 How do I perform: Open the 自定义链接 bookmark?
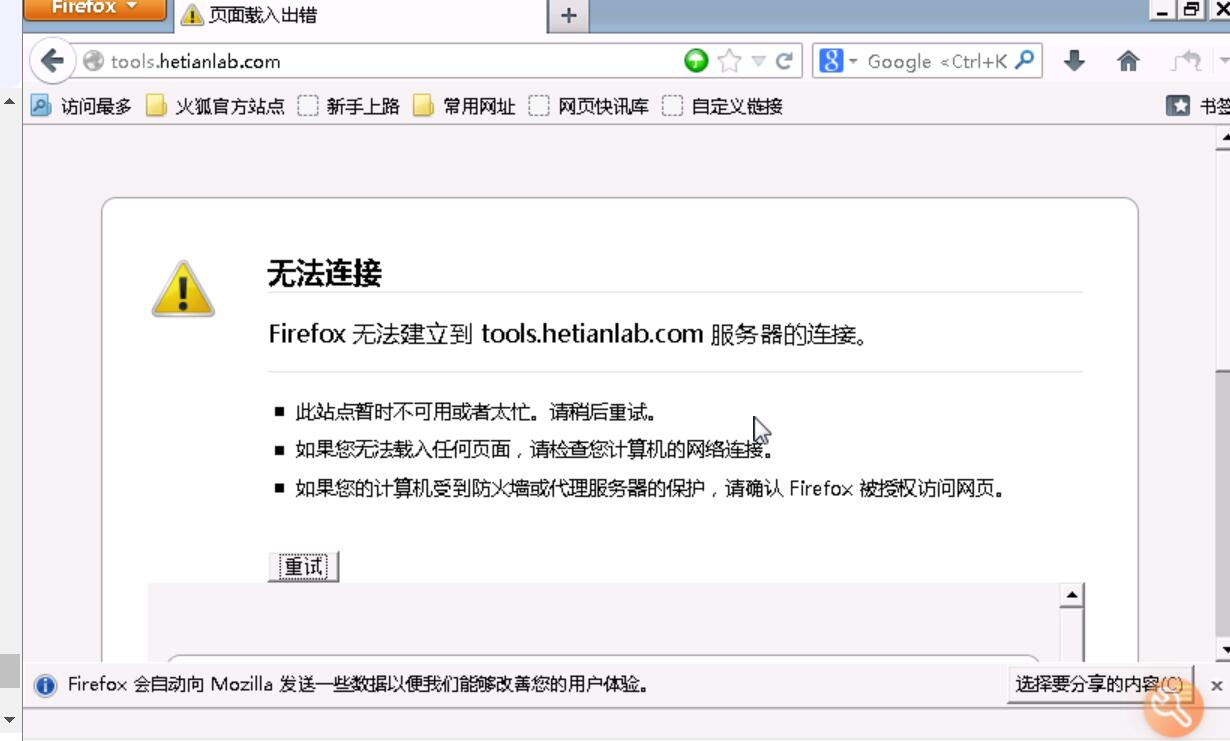pyautogui.click(x=723, y=106)
